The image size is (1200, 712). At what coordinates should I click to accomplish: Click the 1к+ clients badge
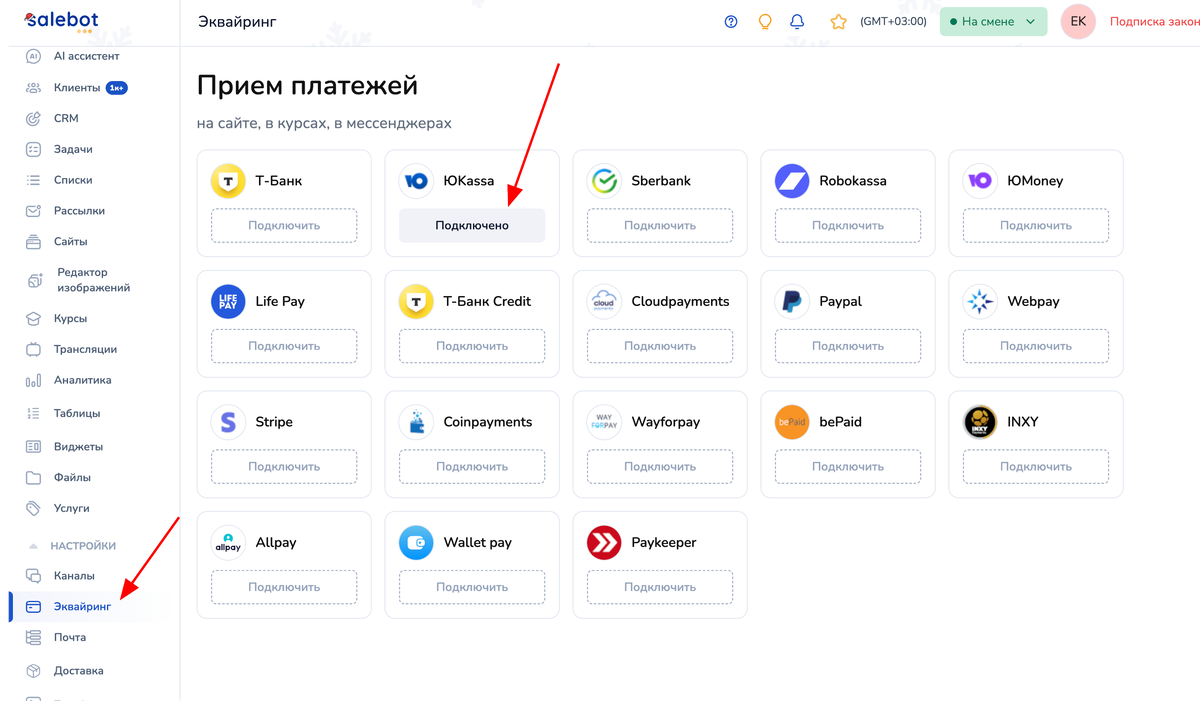point(117,88)
